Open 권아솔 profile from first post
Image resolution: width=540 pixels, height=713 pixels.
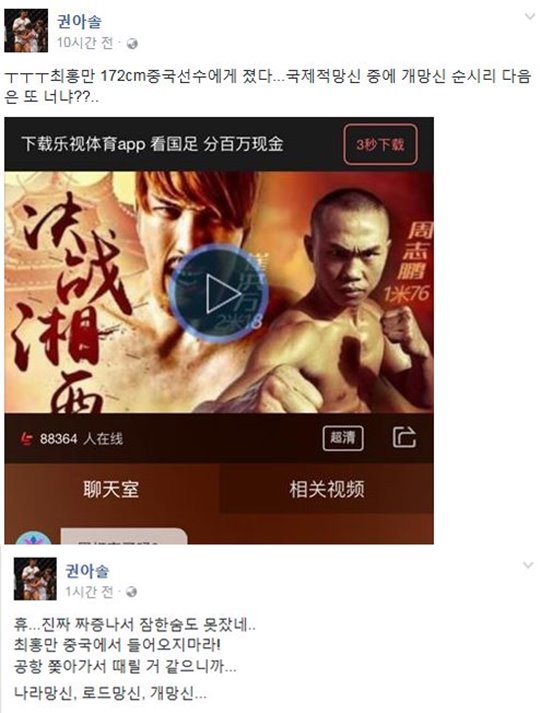[79, 21]
